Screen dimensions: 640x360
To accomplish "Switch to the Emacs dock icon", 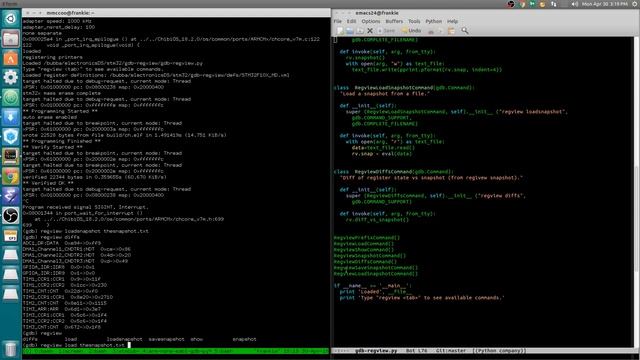I will point(11,196).
